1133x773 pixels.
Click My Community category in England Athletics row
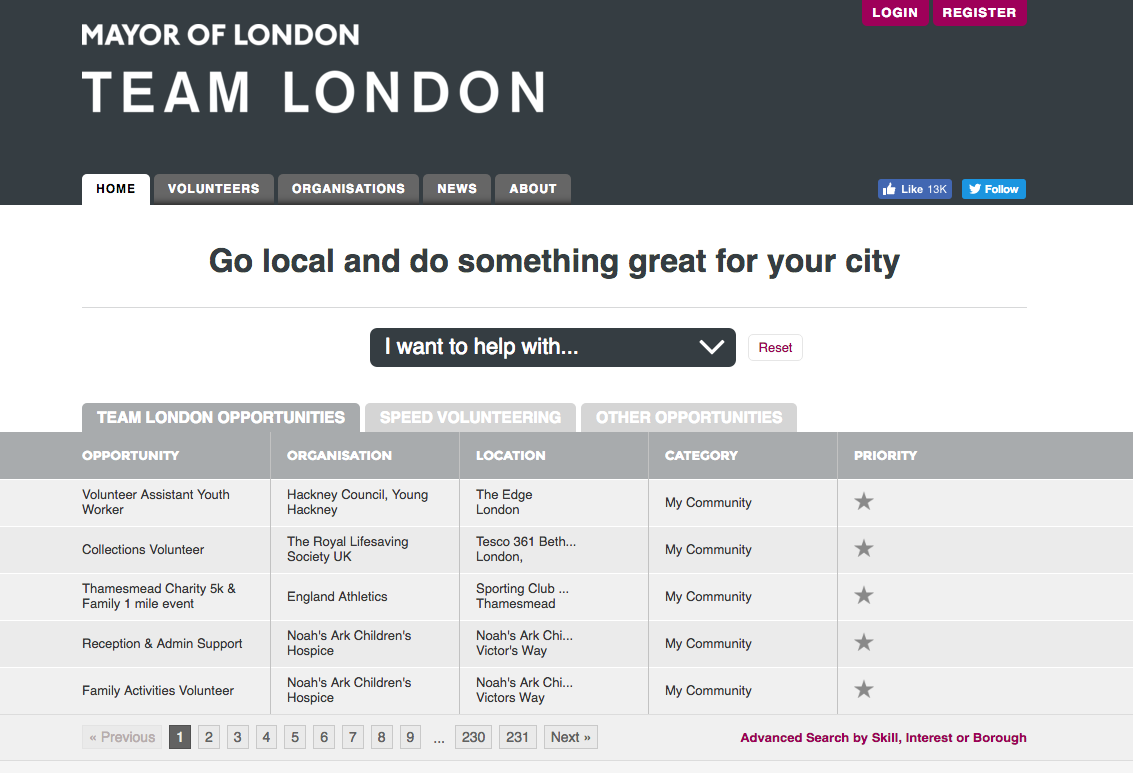[708, 596]
